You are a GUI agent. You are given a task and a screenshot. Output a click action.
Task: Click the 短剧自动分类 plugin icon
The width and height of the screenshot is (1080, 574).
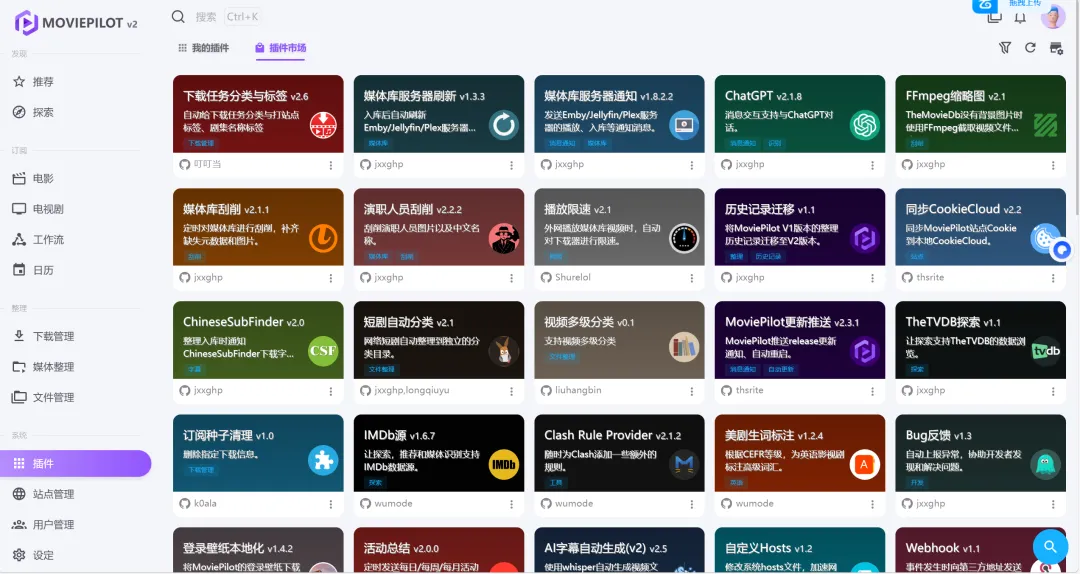[504, 351]
